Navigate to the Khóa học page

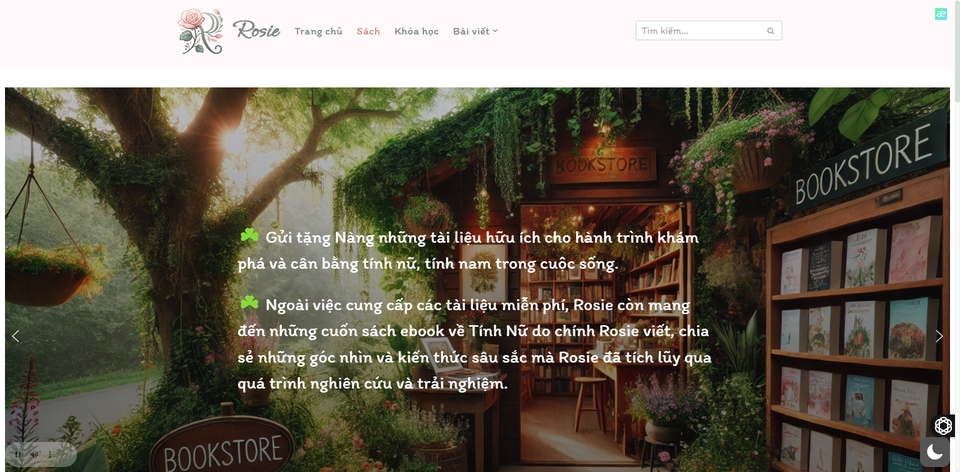tap(416, 31)
